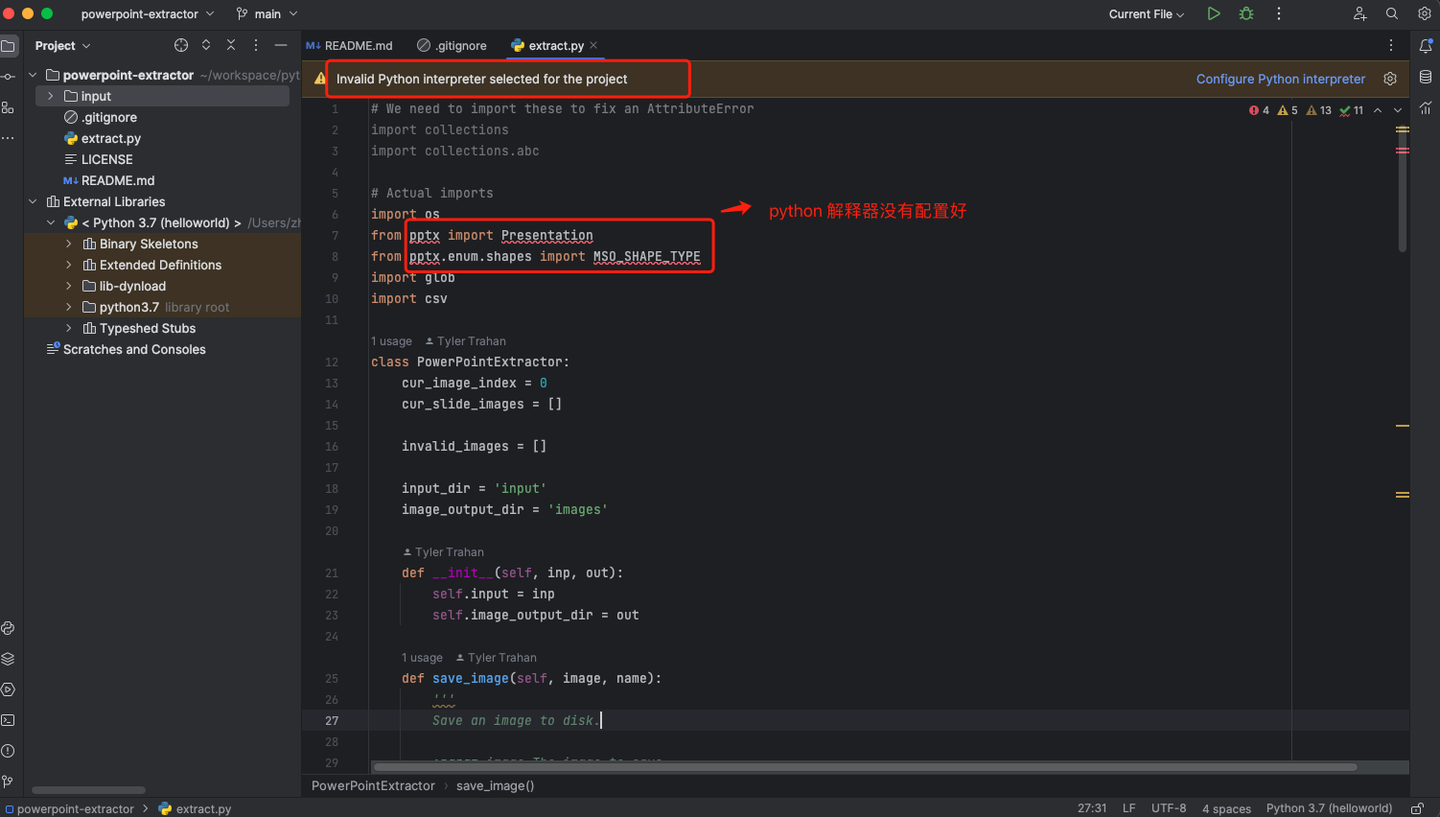1440x817 pixels.
Task: Open the Git tool window icon
Action: coord(8,781)
